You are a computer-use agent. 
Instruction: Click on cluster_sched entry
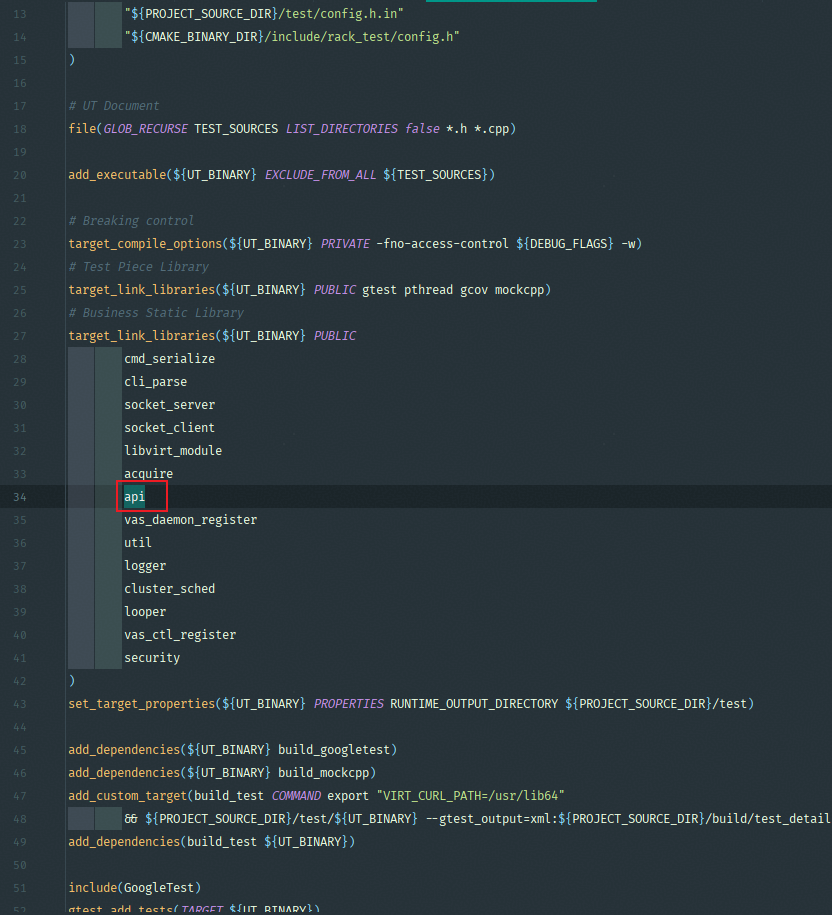click(x=169, y=589)
